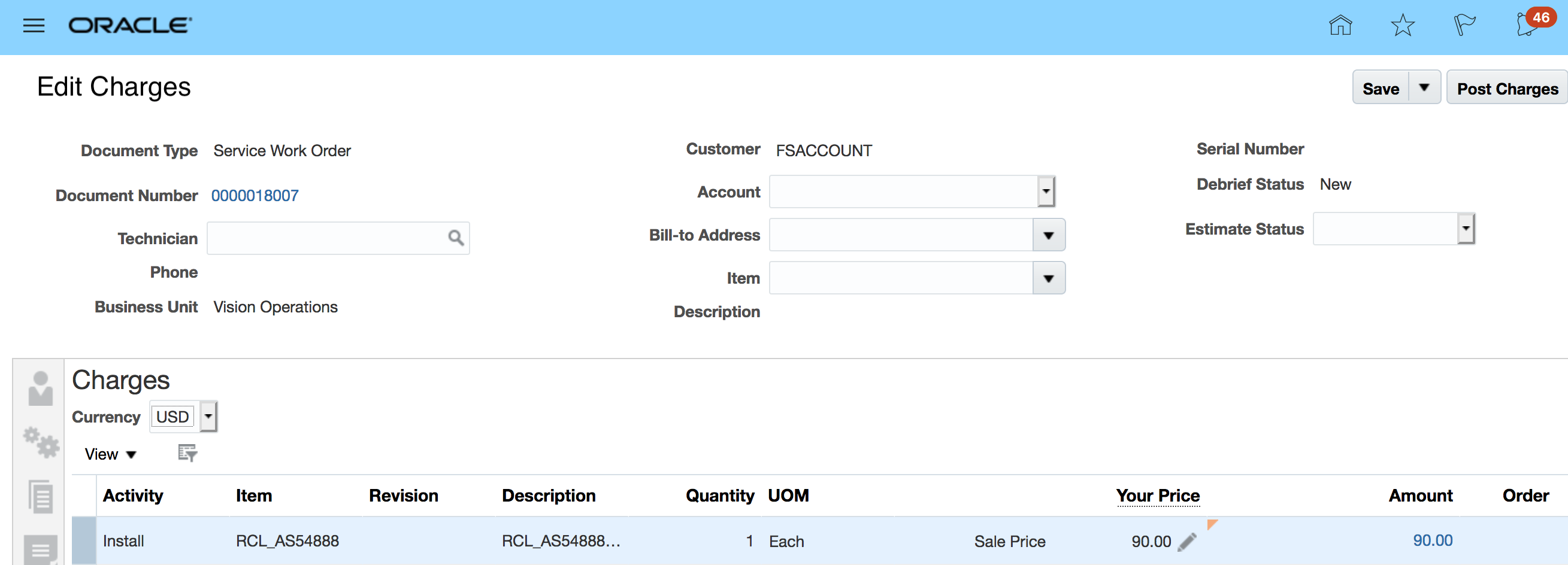
Task: Click the Technician search magnifier icon
Action: coord(456,238)
